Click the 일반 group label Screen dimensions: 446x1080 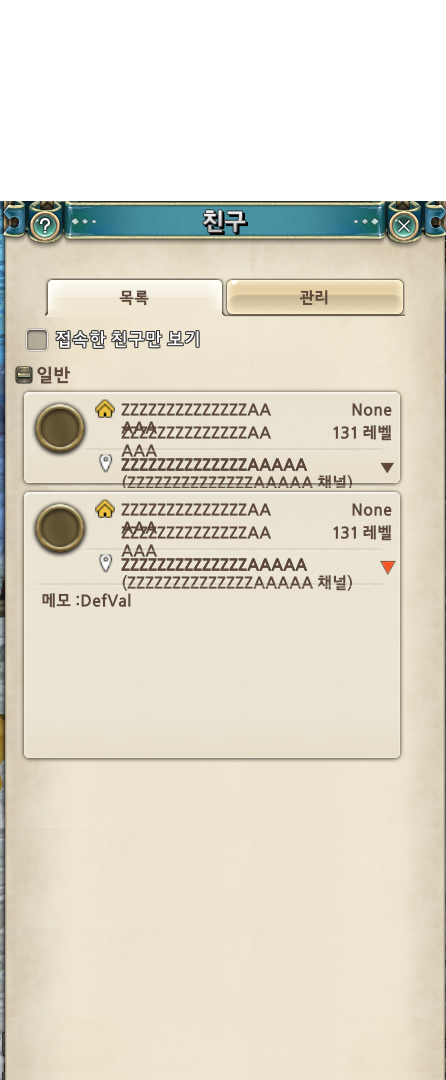click(53, 375)
